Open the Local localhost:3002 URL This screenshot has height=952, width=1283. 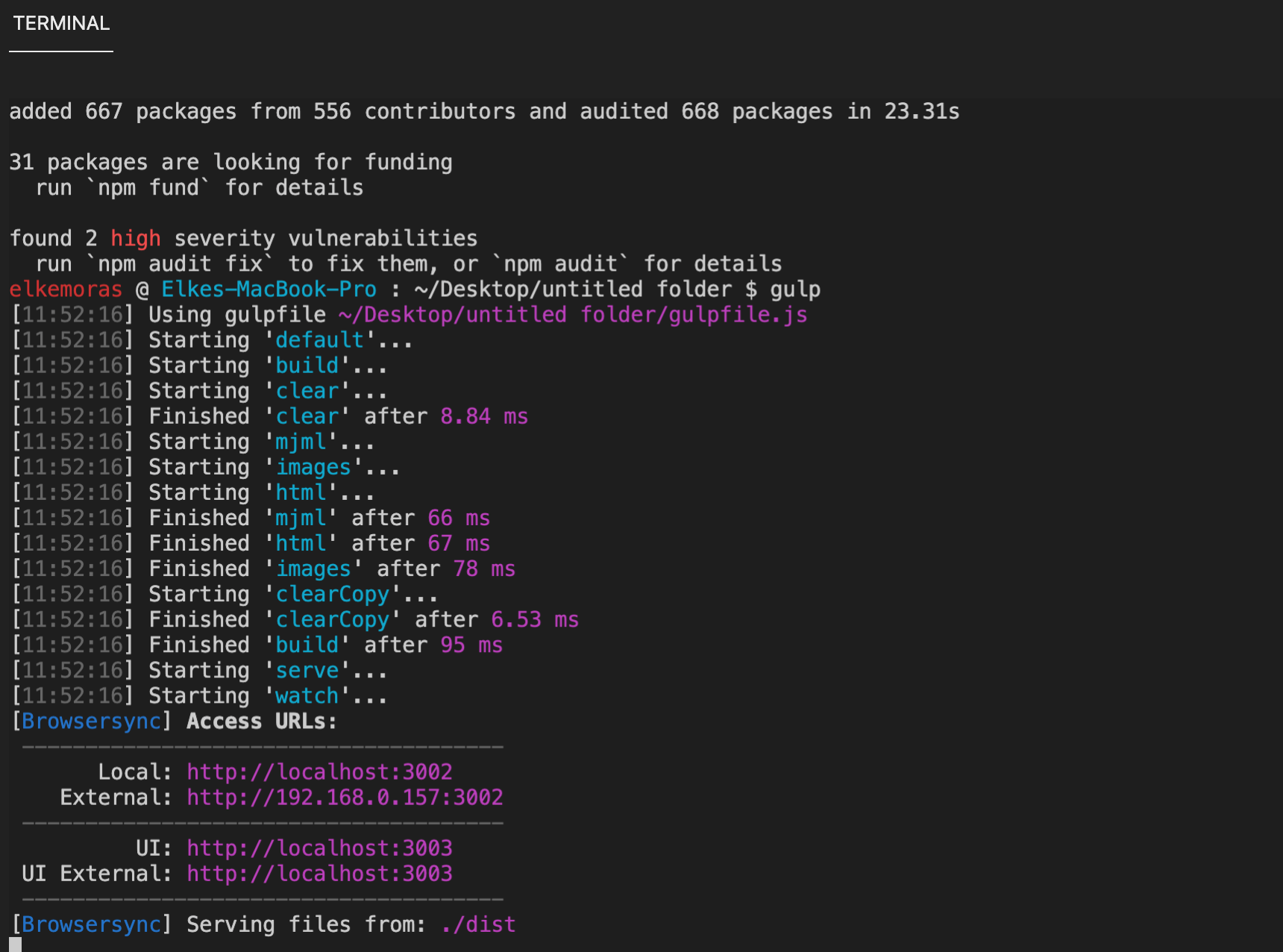(319, 772)
